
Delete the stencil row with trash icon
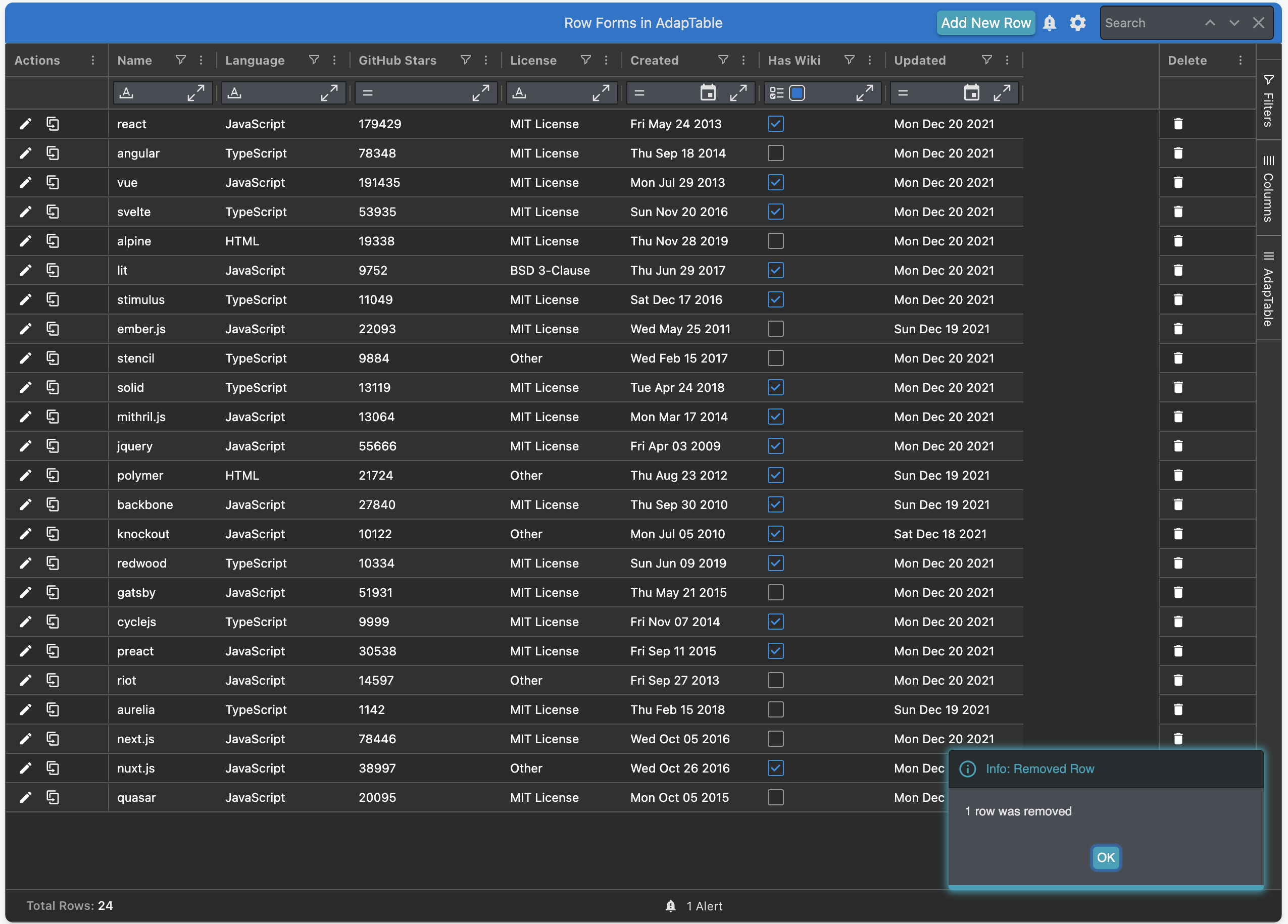click(x=1178, y=358)
